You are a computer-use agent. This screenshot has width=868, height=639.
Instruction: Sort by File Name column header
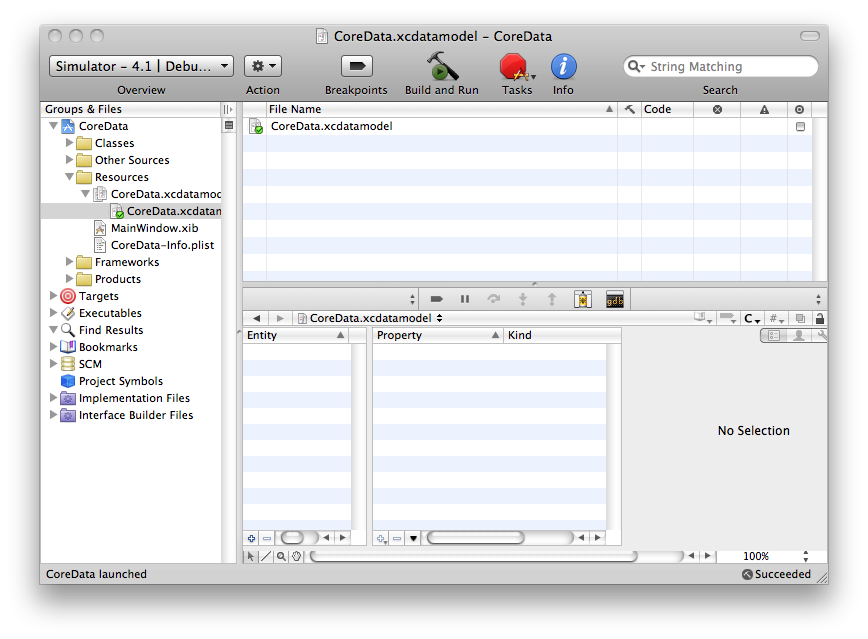[x=441, y=109]
